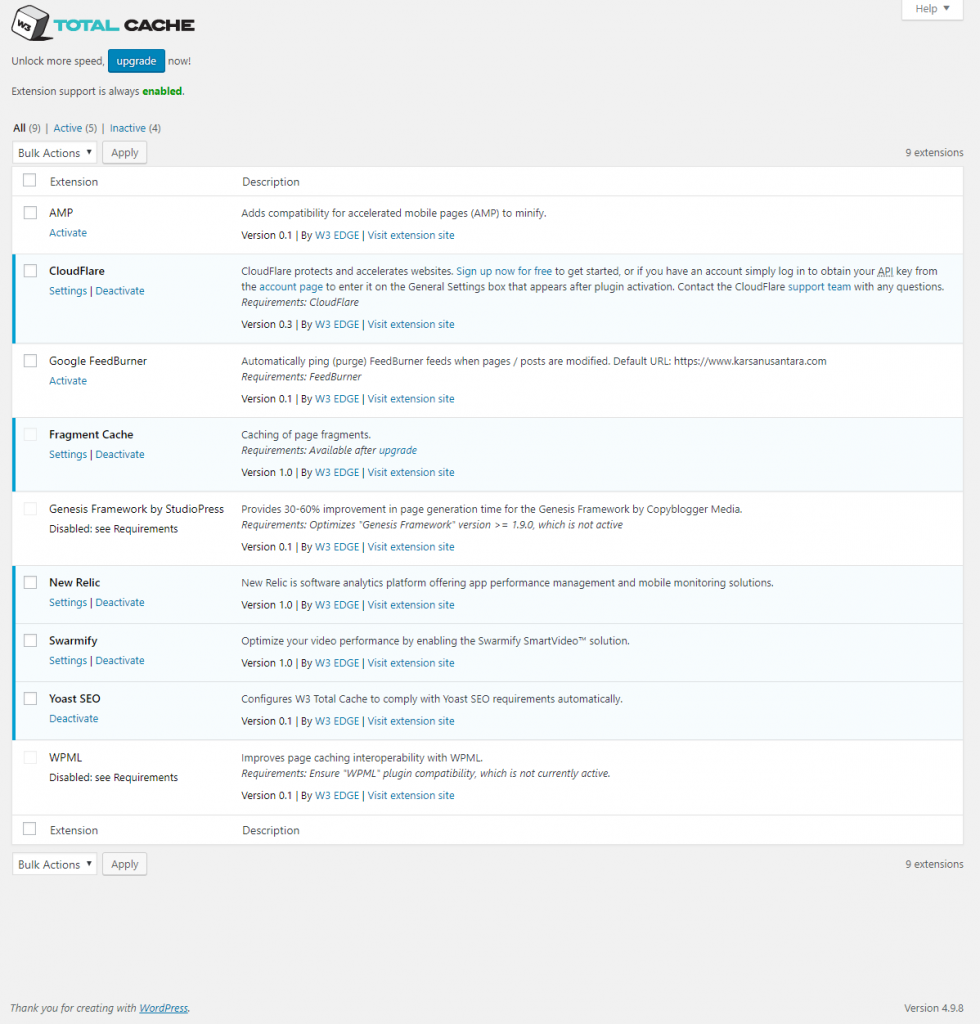The height and width of the screenshot is (1024, 980).
Task: Select the CloudFlare extension checkbox
Action: (30, 271)
